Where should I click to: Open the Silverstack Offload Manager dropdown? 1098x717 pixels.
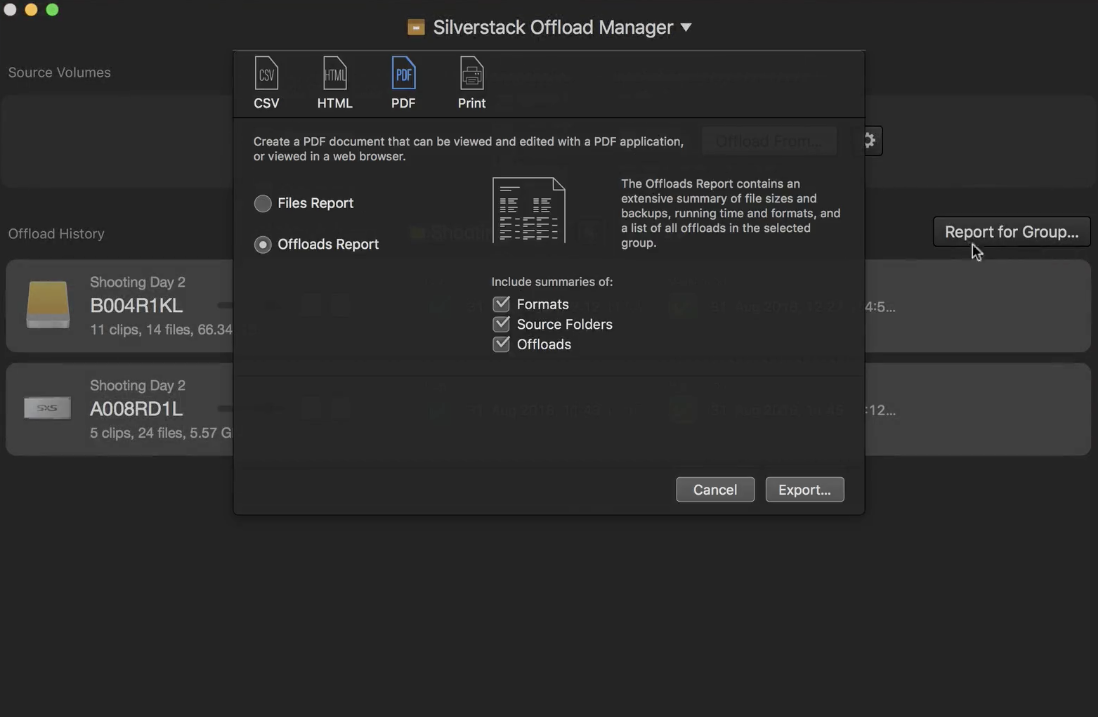click(x=686, y=27)
